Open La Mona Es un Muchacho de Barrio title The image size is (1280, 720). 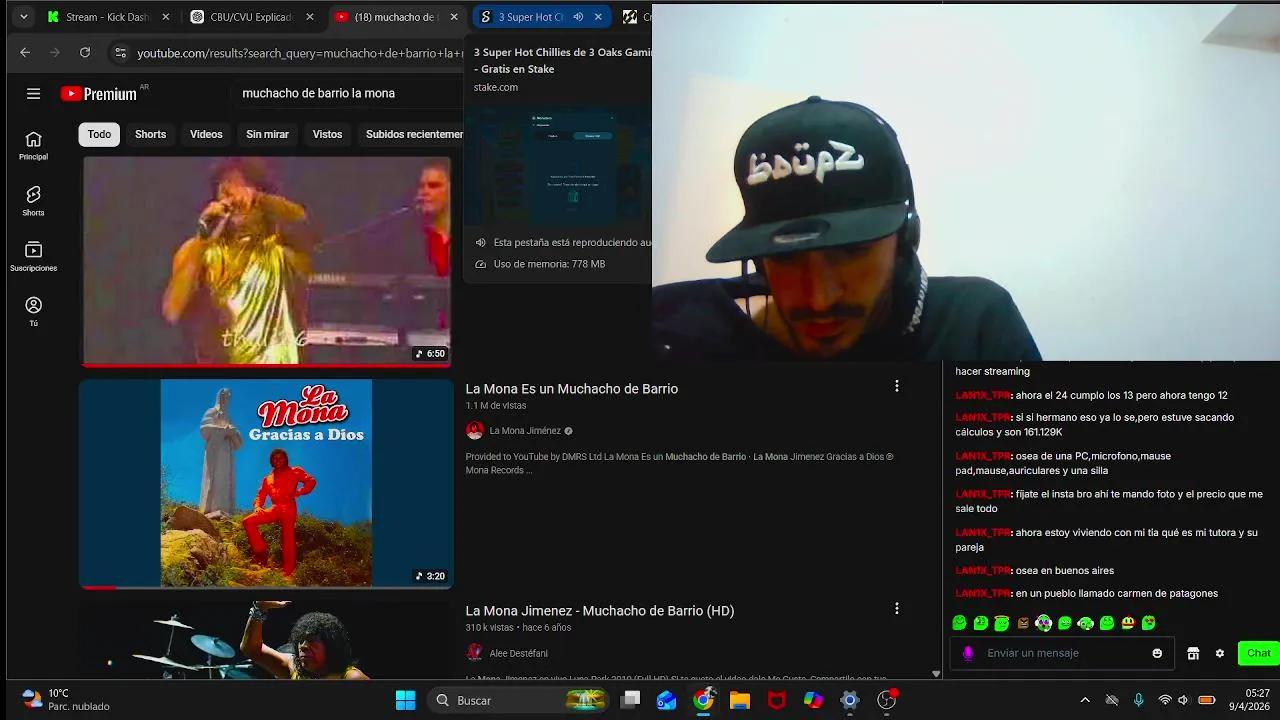571,389
